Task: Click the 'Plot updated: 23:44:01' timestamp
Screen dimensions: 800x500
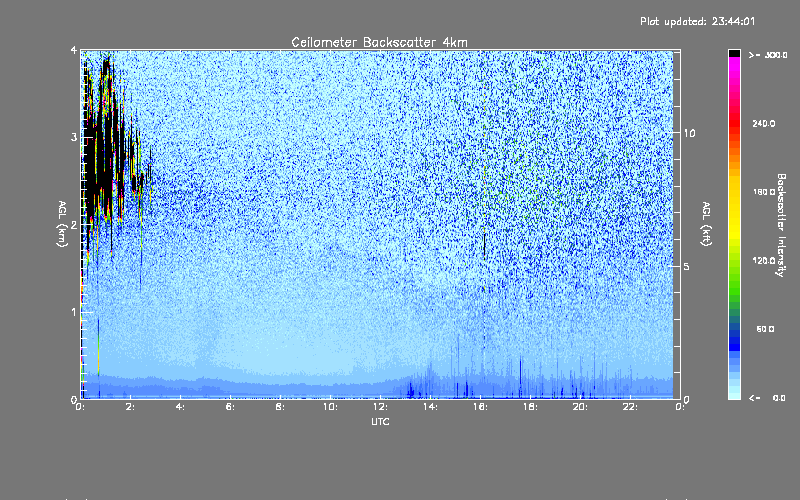Action: coord(697,21)
